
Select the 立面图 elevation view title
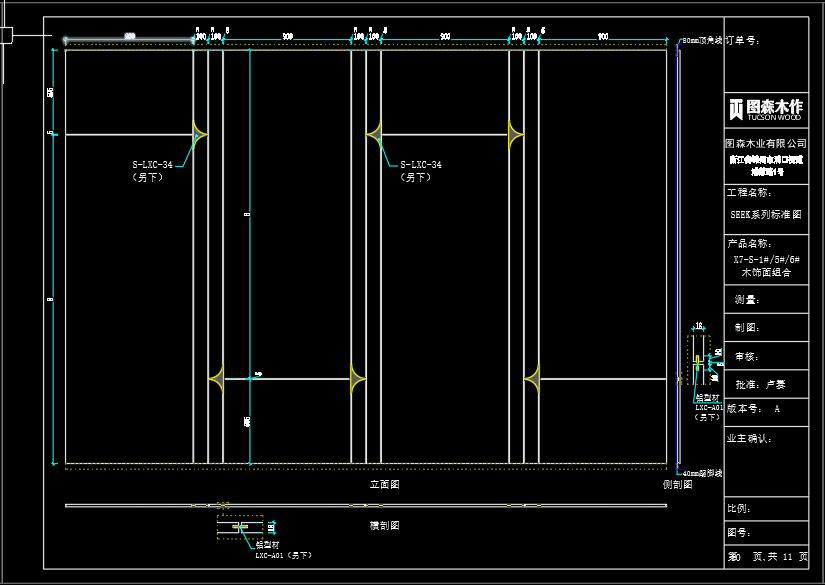[384, 484]
